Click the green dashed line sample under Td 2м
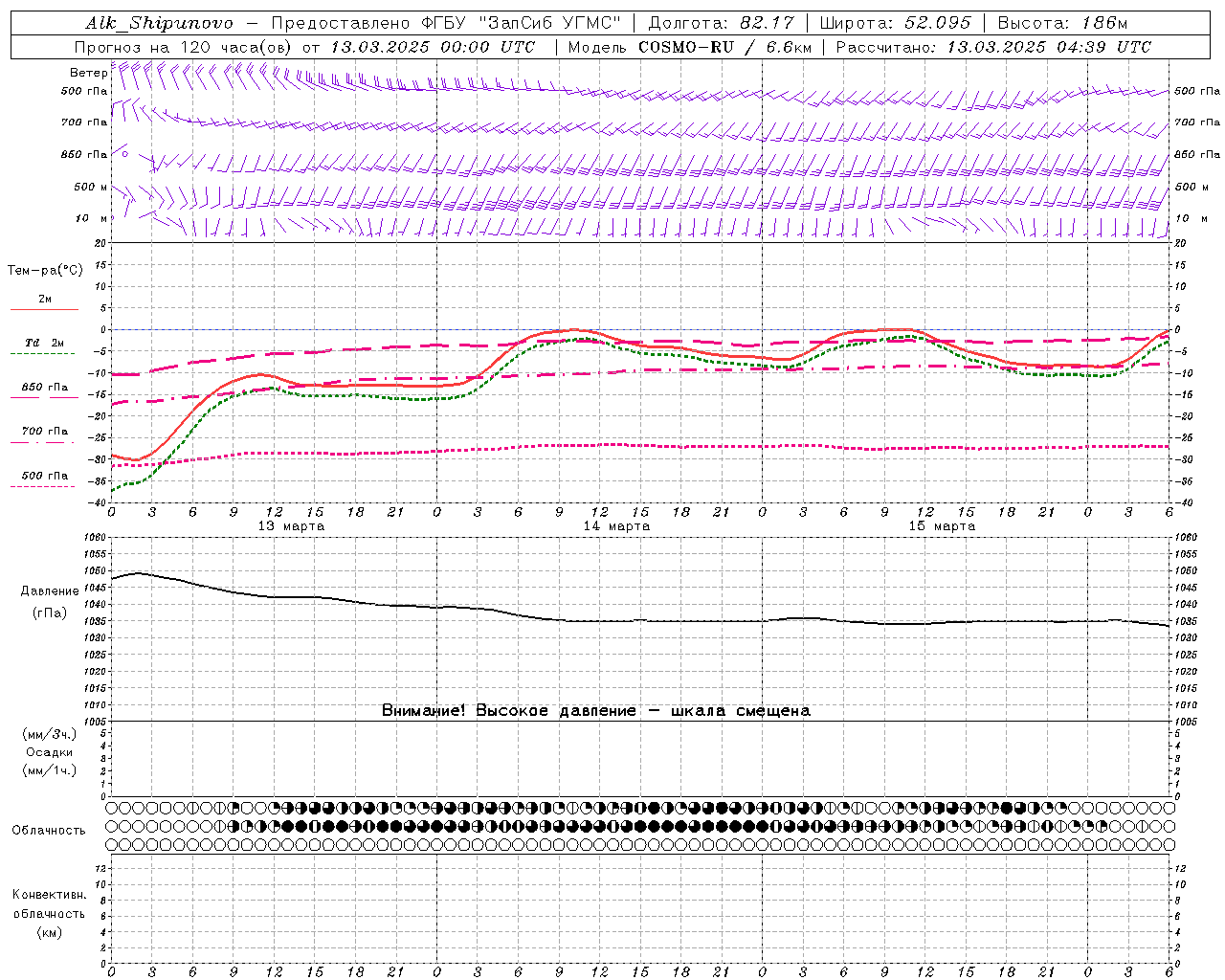 44,354
